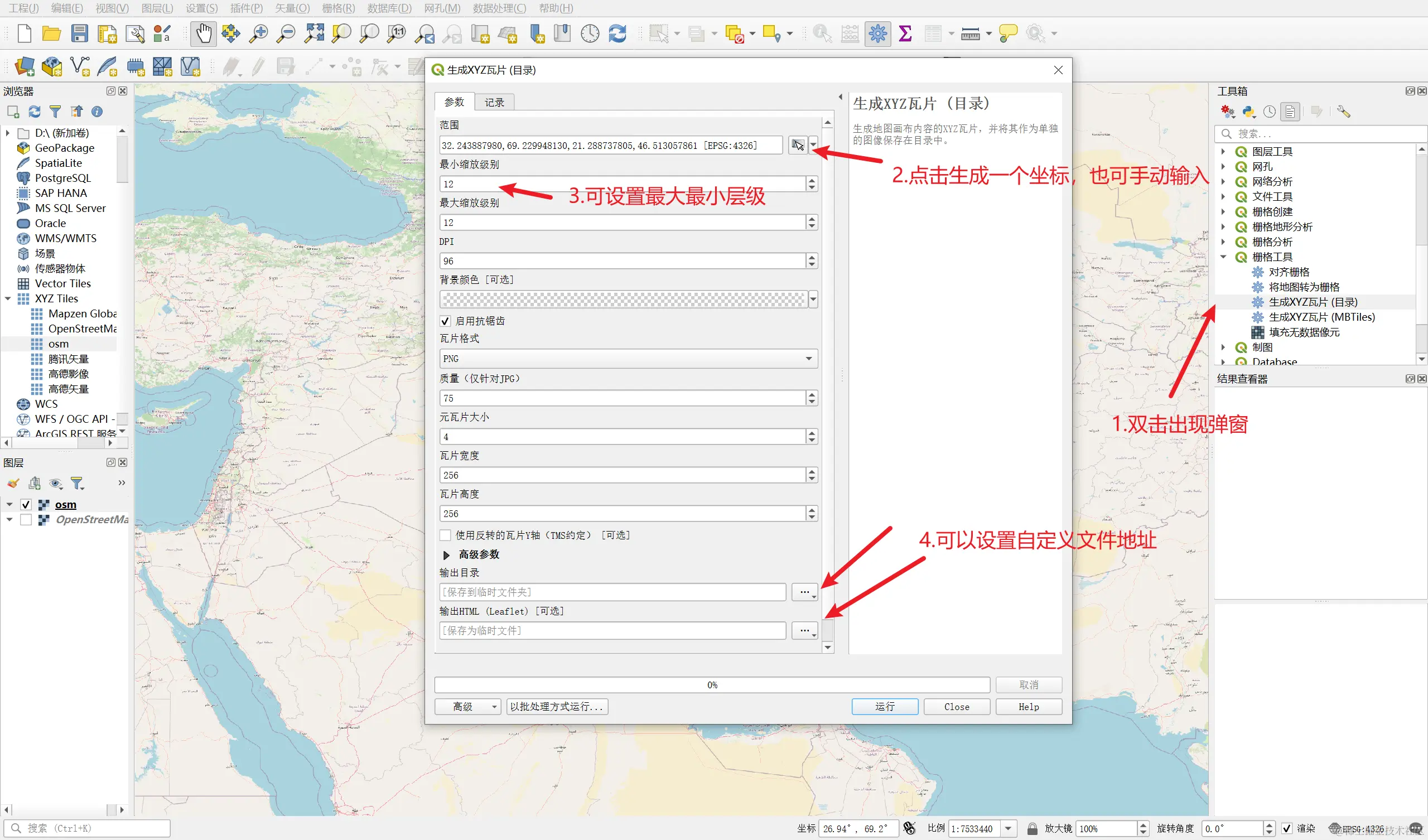
Task: Expand the 图层工具 tree group
Action: point(1223,151)
